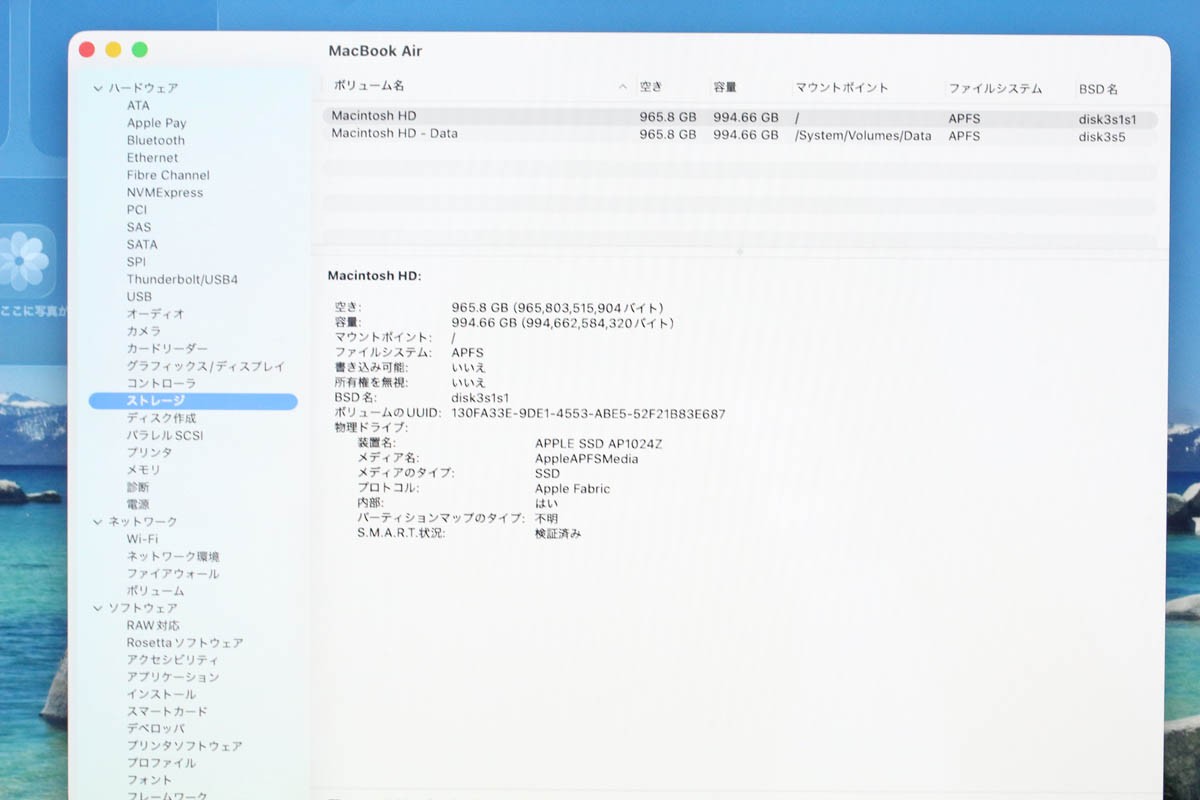This screenshot has width=1200, height=800.
Task: Select 診断 in the sidebar
Action: [138, 488]
